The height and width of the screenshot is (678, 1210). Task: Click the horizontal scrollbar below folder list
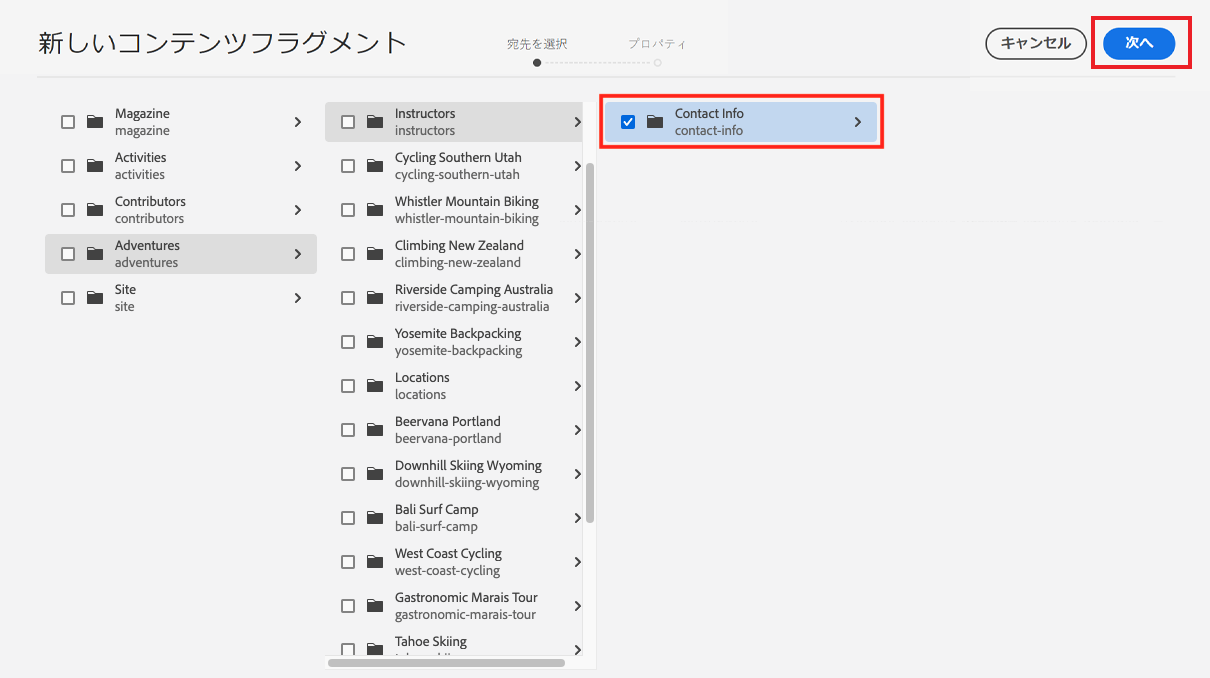[x=446, y=662]
